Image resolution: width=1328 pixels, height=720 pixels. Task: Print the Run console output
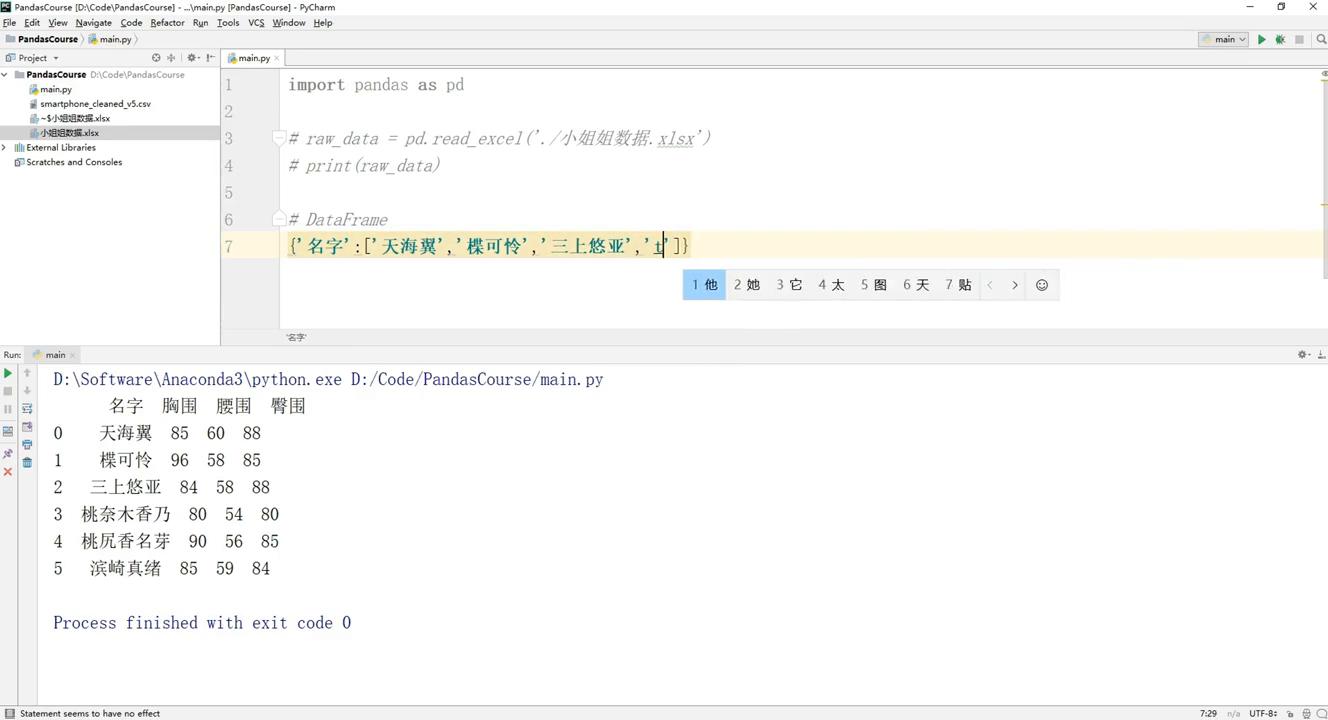point(27,445)
